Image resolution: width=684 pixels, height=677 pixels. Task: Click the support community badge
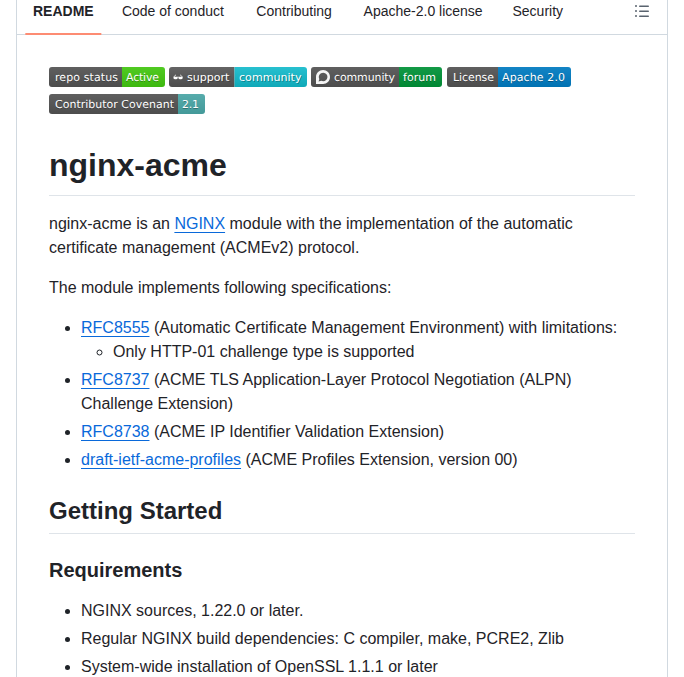pyautogui.click(x=238, y=77)
